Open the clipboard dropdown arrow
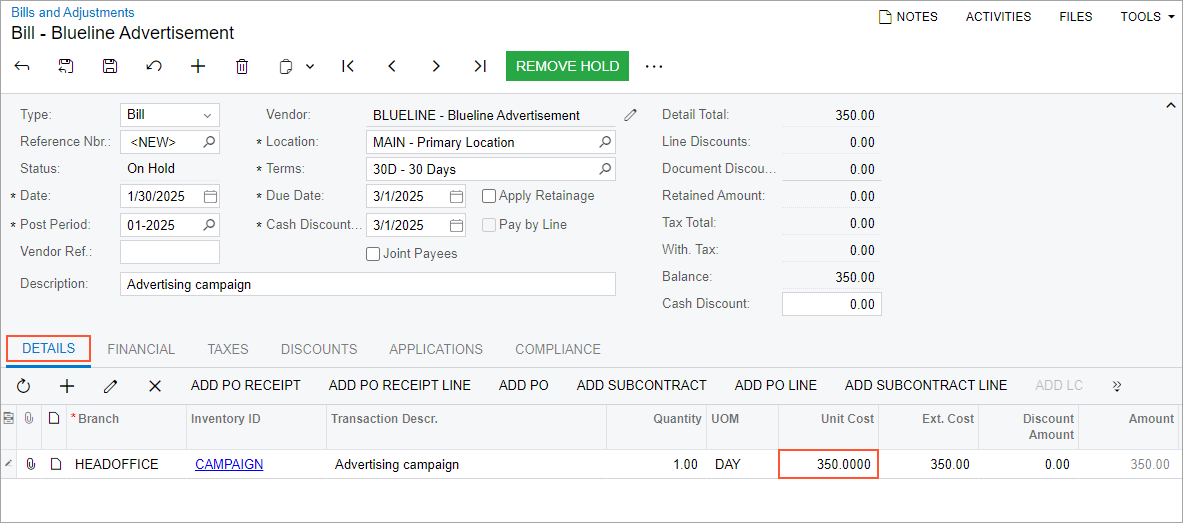 310,66
